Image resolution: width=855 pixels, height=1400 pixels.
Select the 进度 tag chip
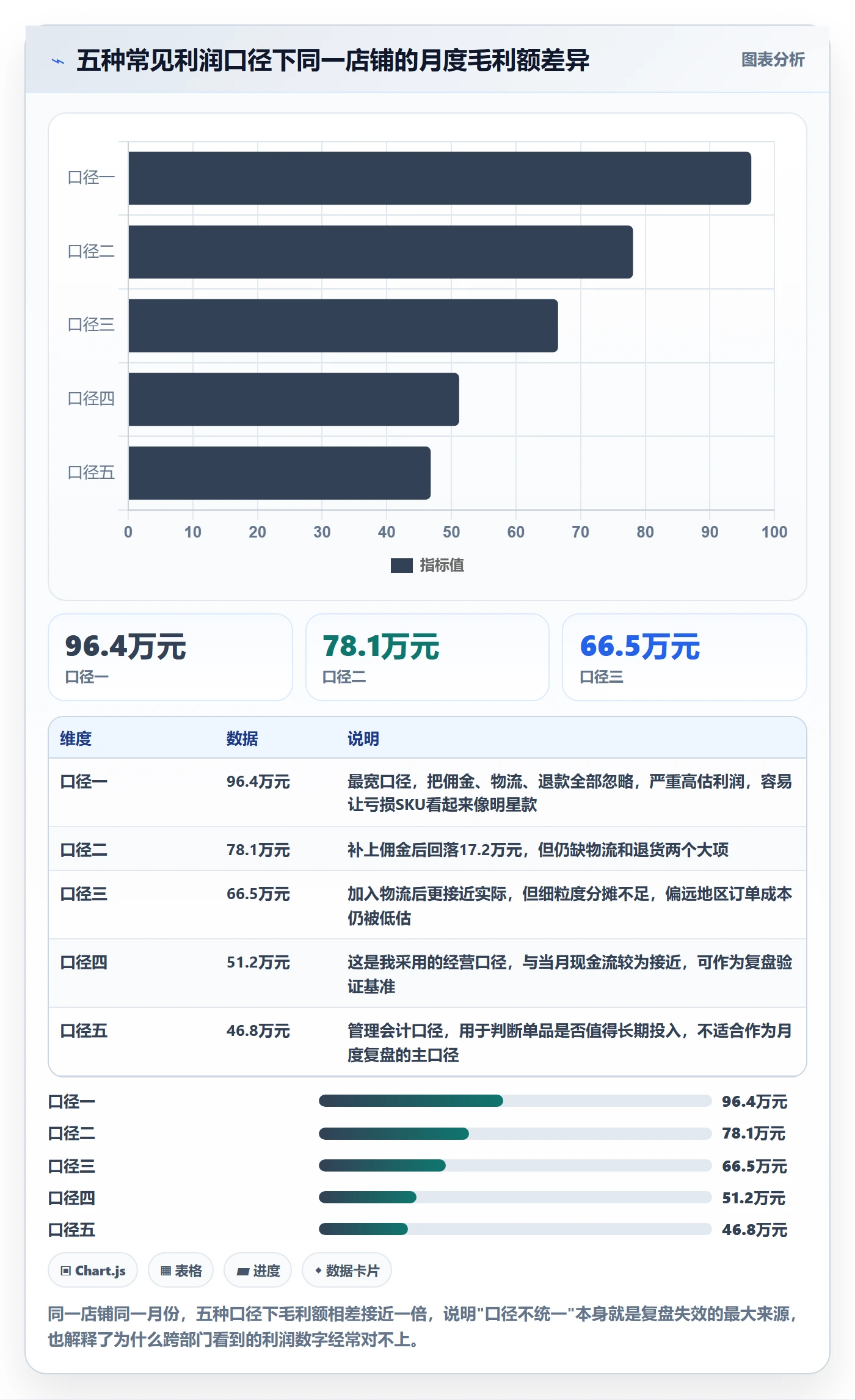click(258, 1271)
